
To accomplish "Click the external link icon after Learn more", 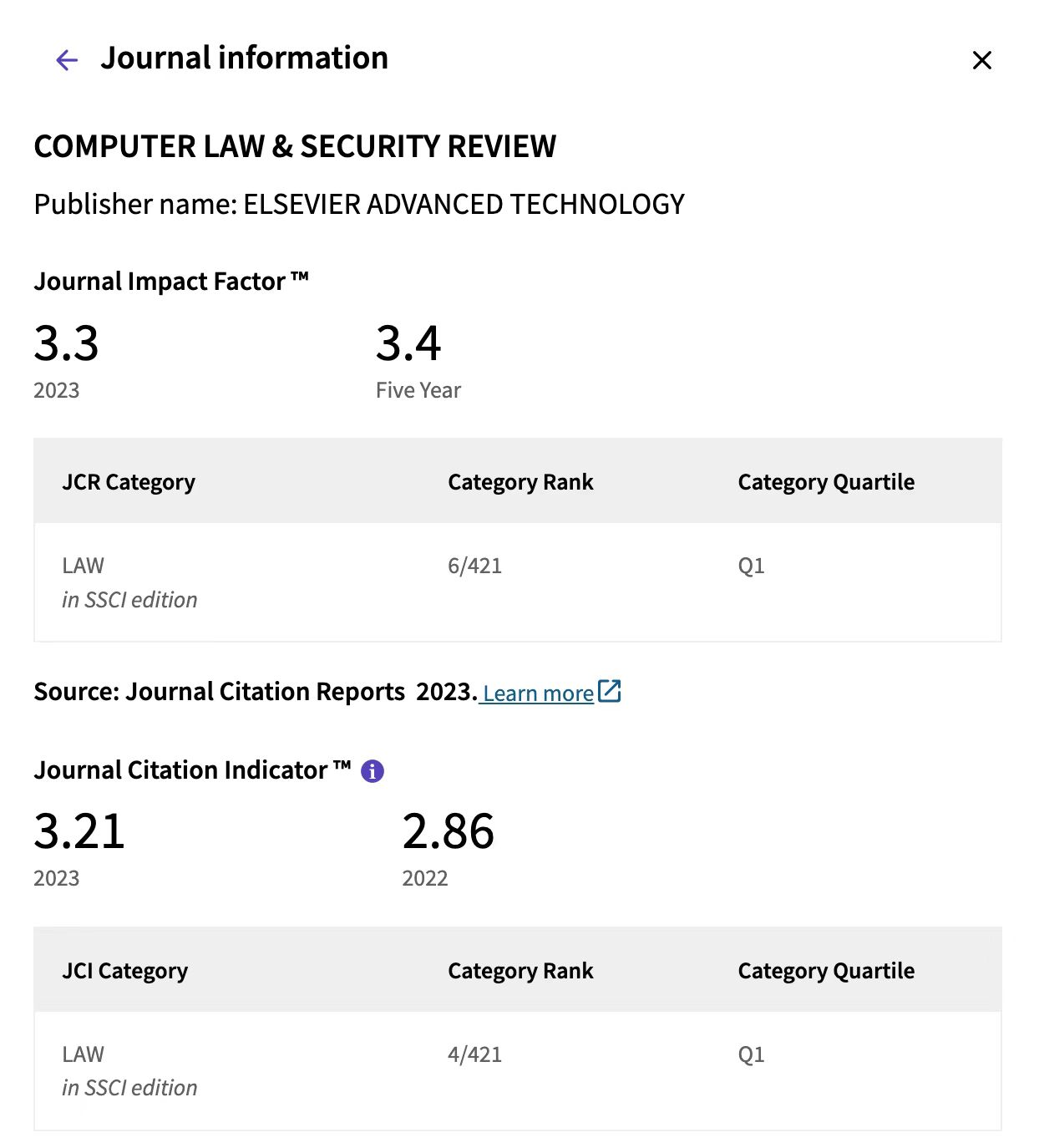I will (610, 692).
